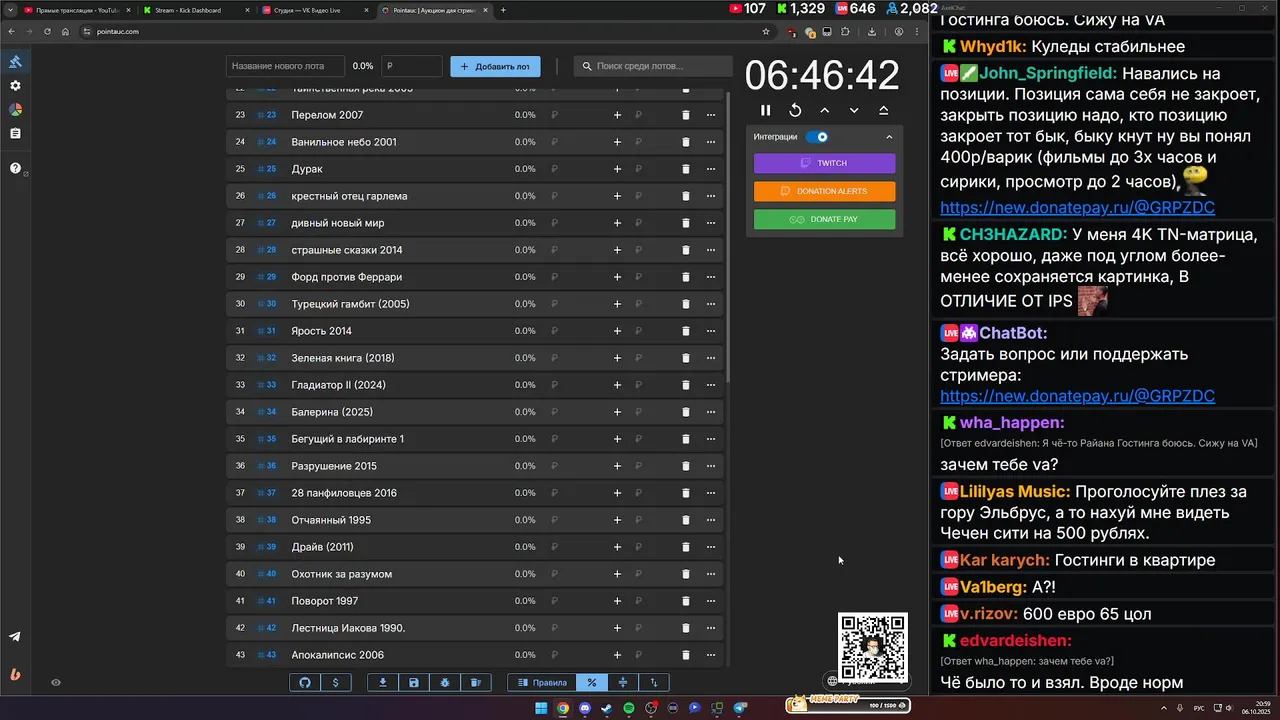1280x720 pixels.
Task: Open the browser tab list chevron
Action: click(x=11, y=10)
